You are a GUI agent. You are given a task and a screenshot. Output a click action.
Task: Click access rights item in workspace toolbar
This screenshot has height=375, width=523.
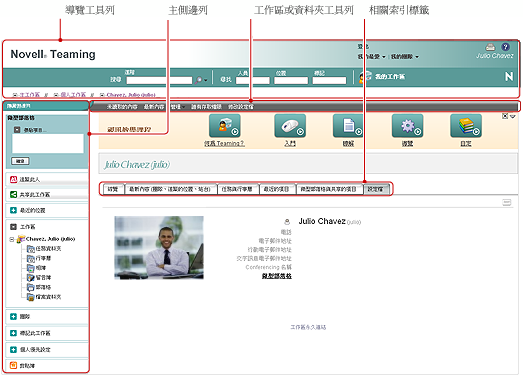coord(206,107)
